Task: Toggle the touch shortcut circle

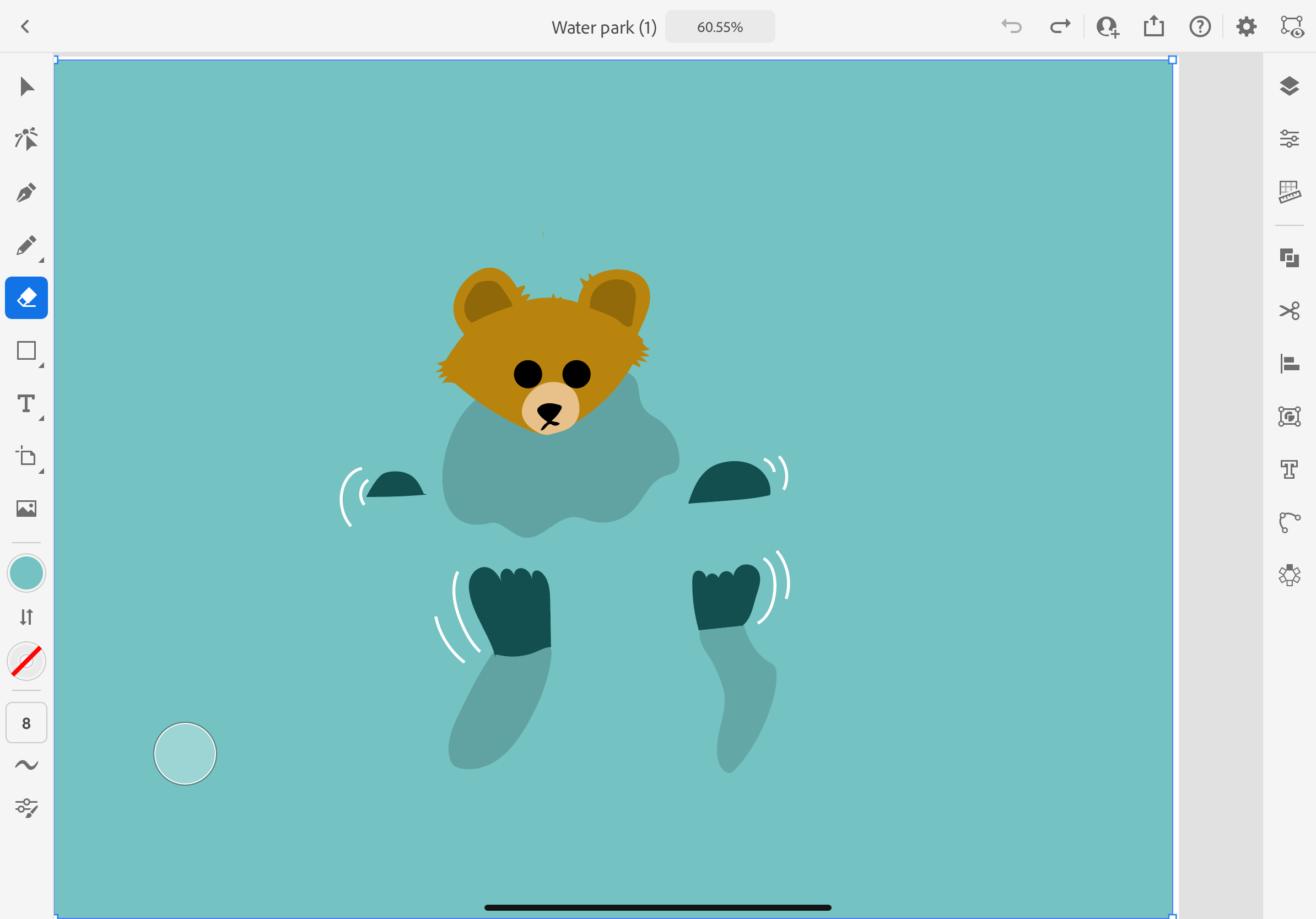Action: (x=185, y=753)
